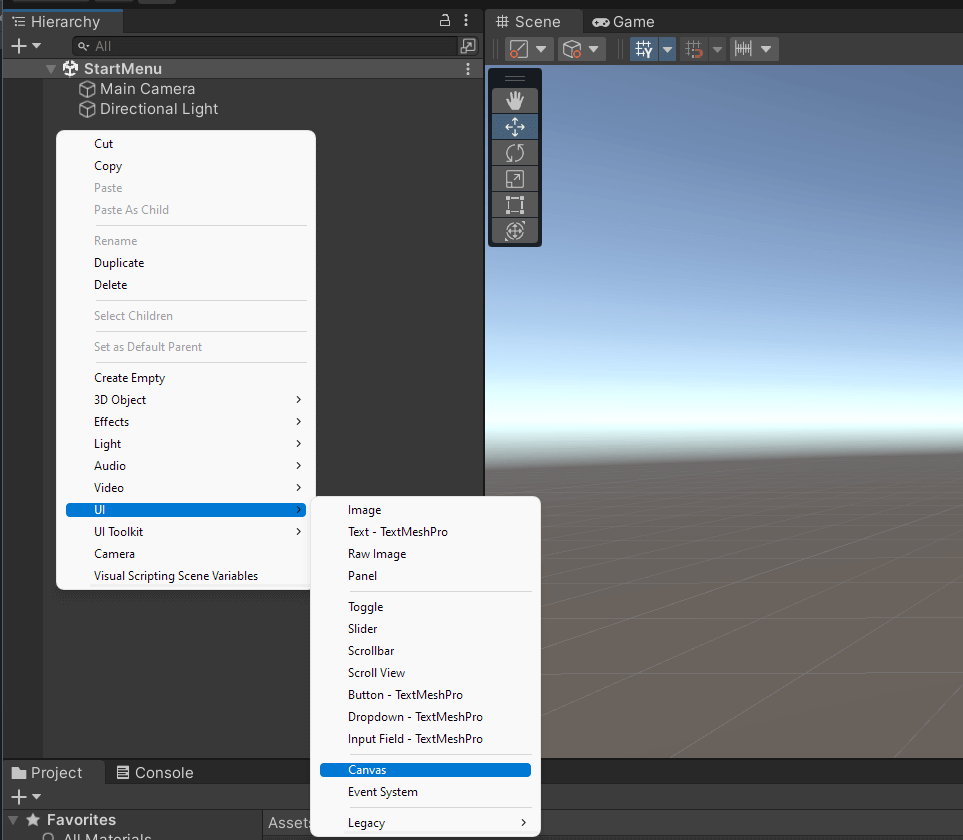The height and width of the screenshot is (840, 963).
Task: Select the Scale tool
Action: pyautogui.click(x=514, y=178)
